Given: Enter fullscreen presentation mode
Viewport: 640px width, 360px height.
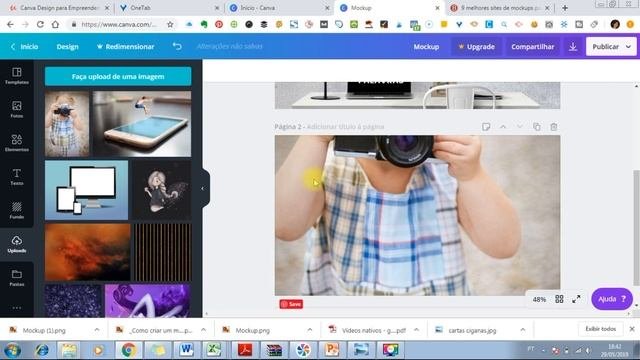Looking at the screenshot, I should click(x=576, y=299).
